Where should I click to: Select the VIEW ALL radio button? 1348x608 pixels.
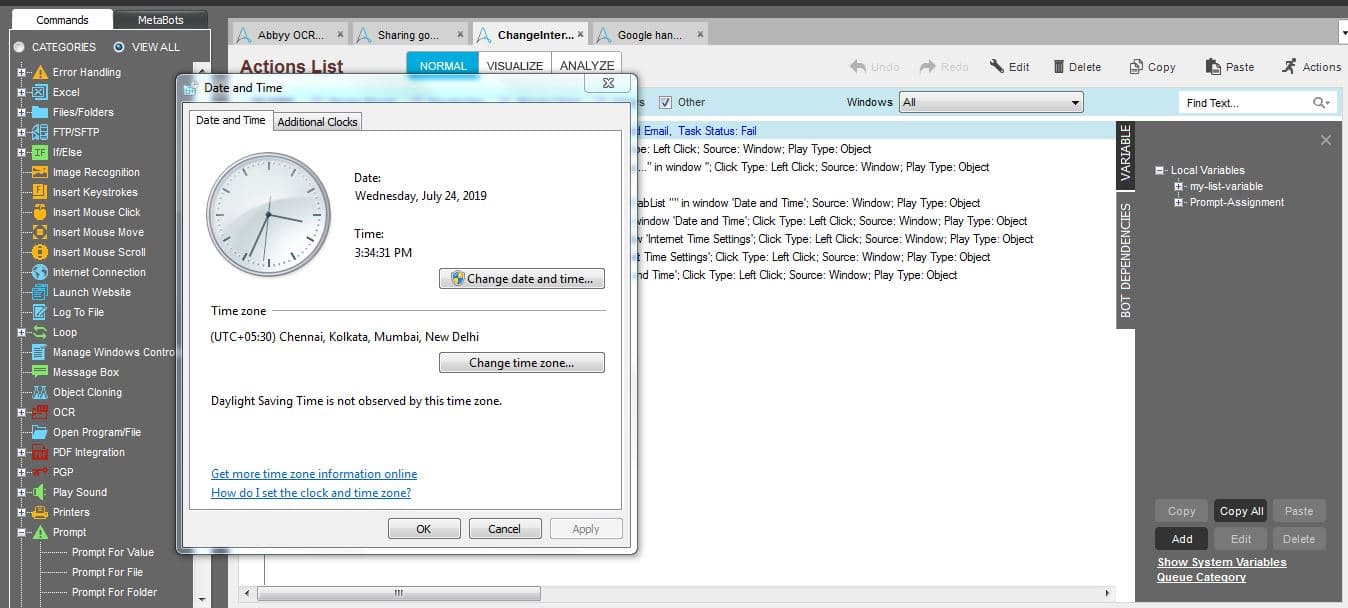coord(119,47)
